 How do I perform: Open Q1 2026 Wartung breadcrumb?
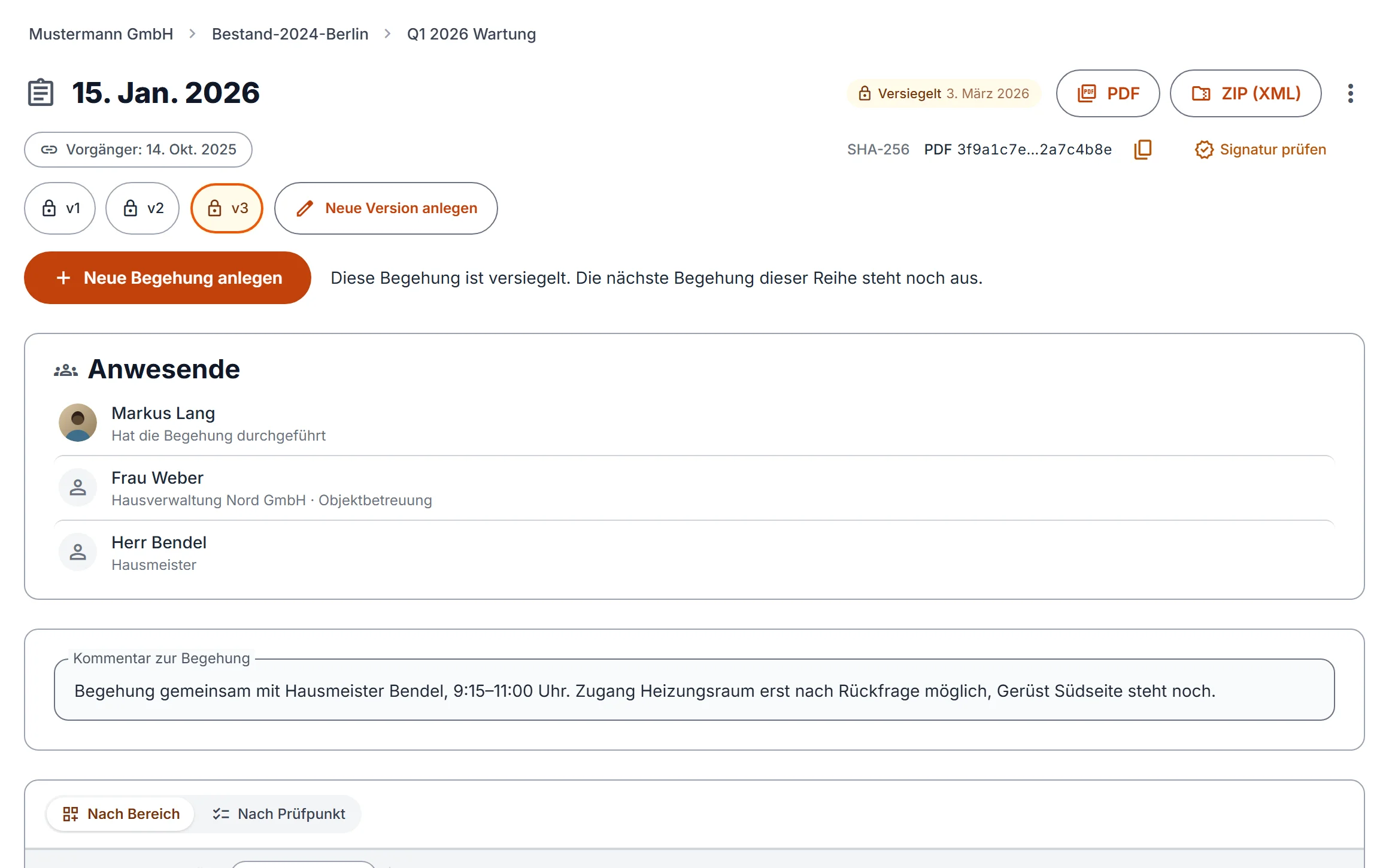pos(472,34)
